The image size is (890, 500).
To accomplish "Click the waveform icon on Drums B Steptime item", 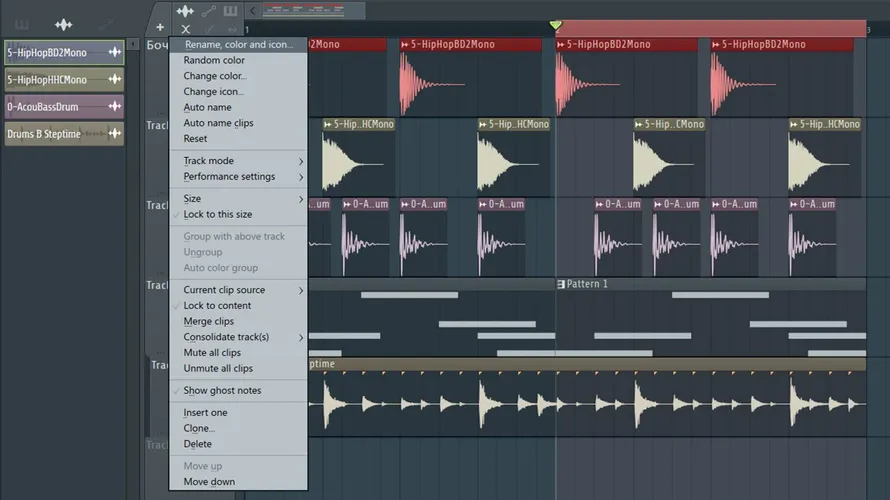I will pyautogui.click(x=115, y=133).
